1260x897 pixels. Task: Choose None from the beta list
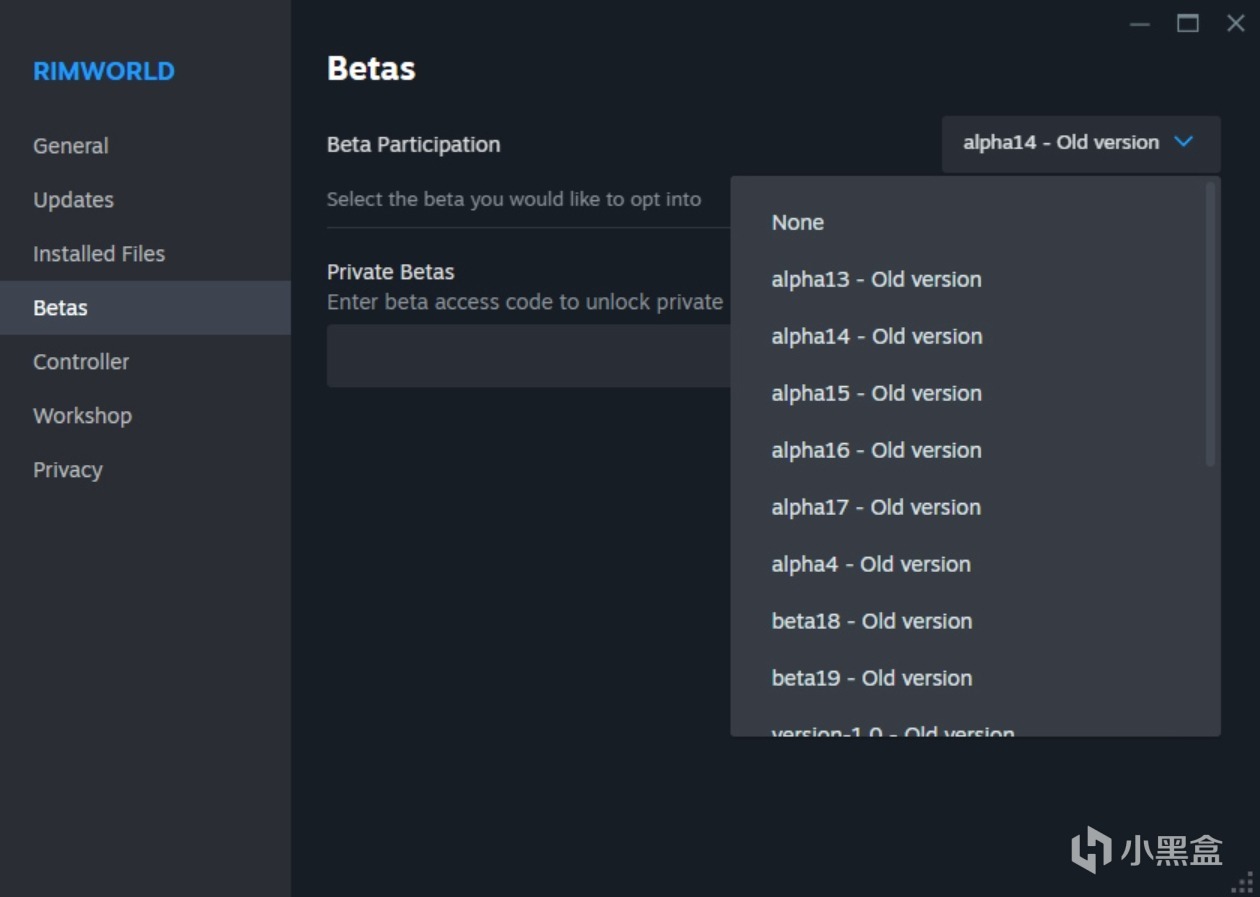(968, 223)
